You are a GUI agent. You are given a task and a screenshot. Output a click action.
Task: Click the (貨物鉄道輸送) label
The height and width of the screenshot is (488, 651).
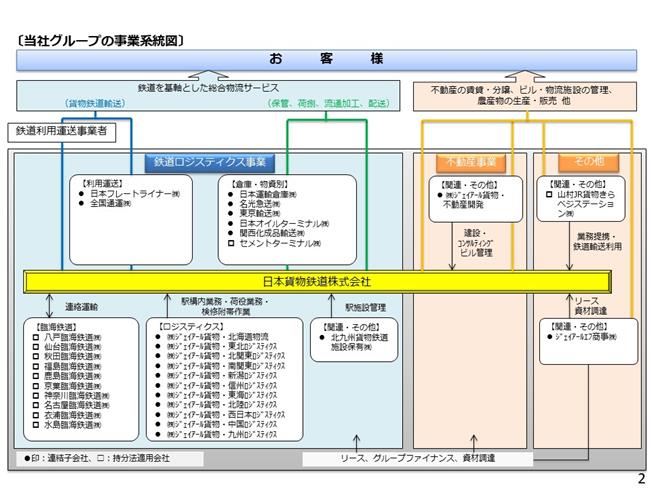point(95,103)
